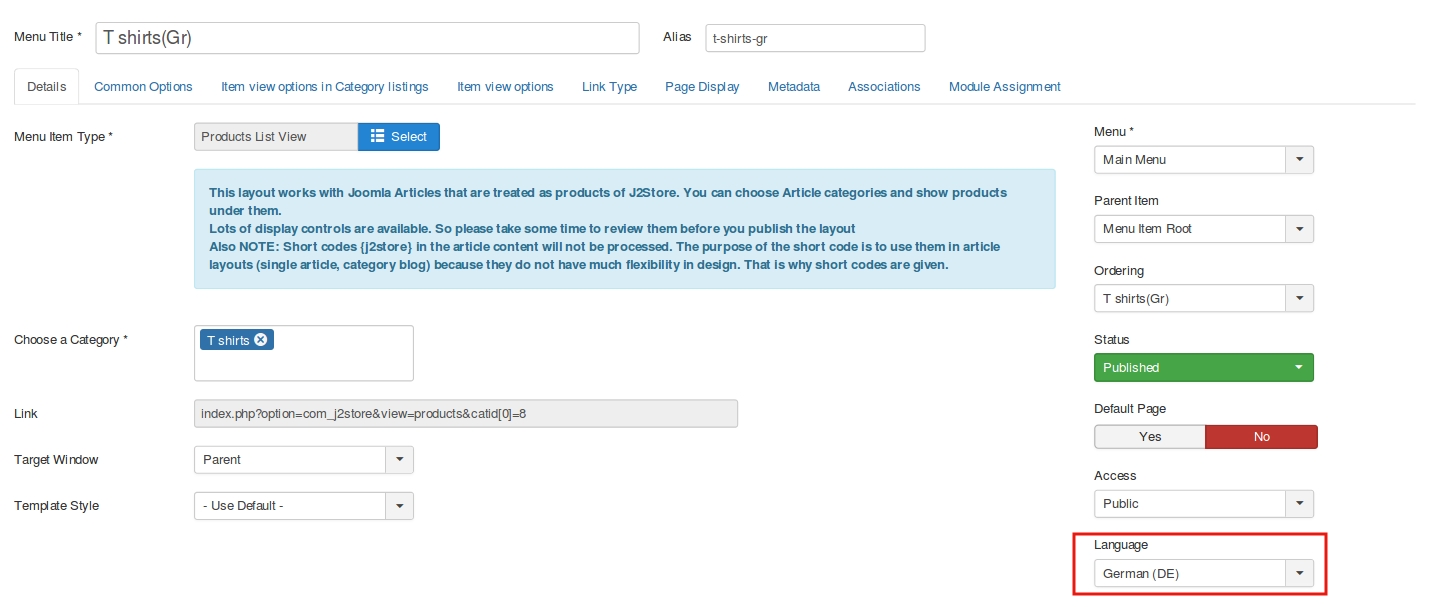Go to the Link Type tab

(x=609, y=87)
